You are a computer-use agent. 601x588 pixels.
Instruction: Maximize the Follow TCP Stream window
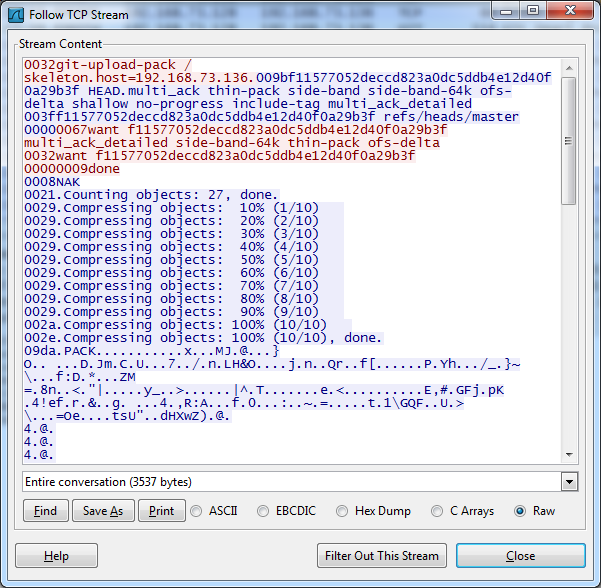[x=533, y=10]
